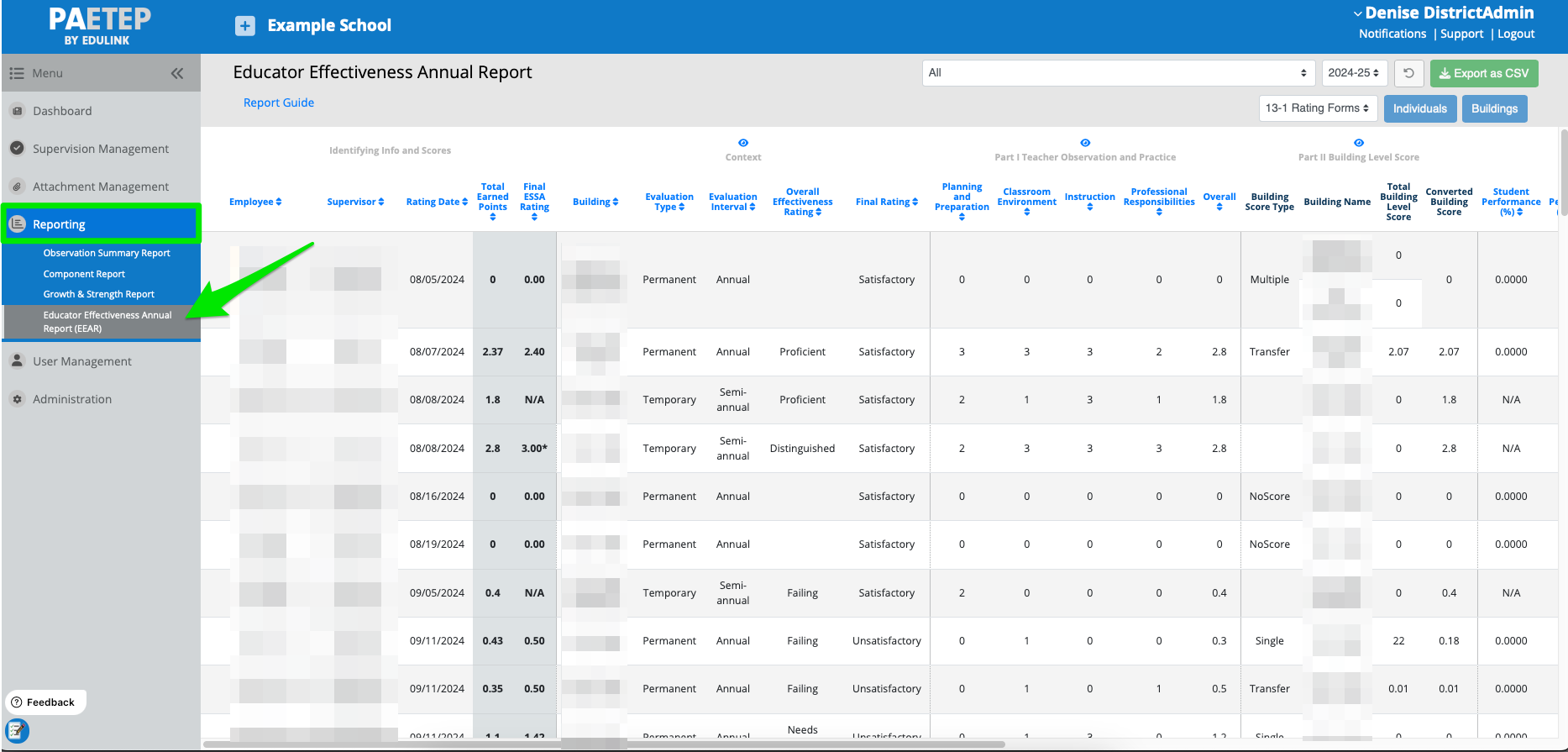Image resolution: width=1568 pixels, height=752 pixels.
Task: Click the 3.00* Final ESSA Rating cell
Action: point(534,449)
